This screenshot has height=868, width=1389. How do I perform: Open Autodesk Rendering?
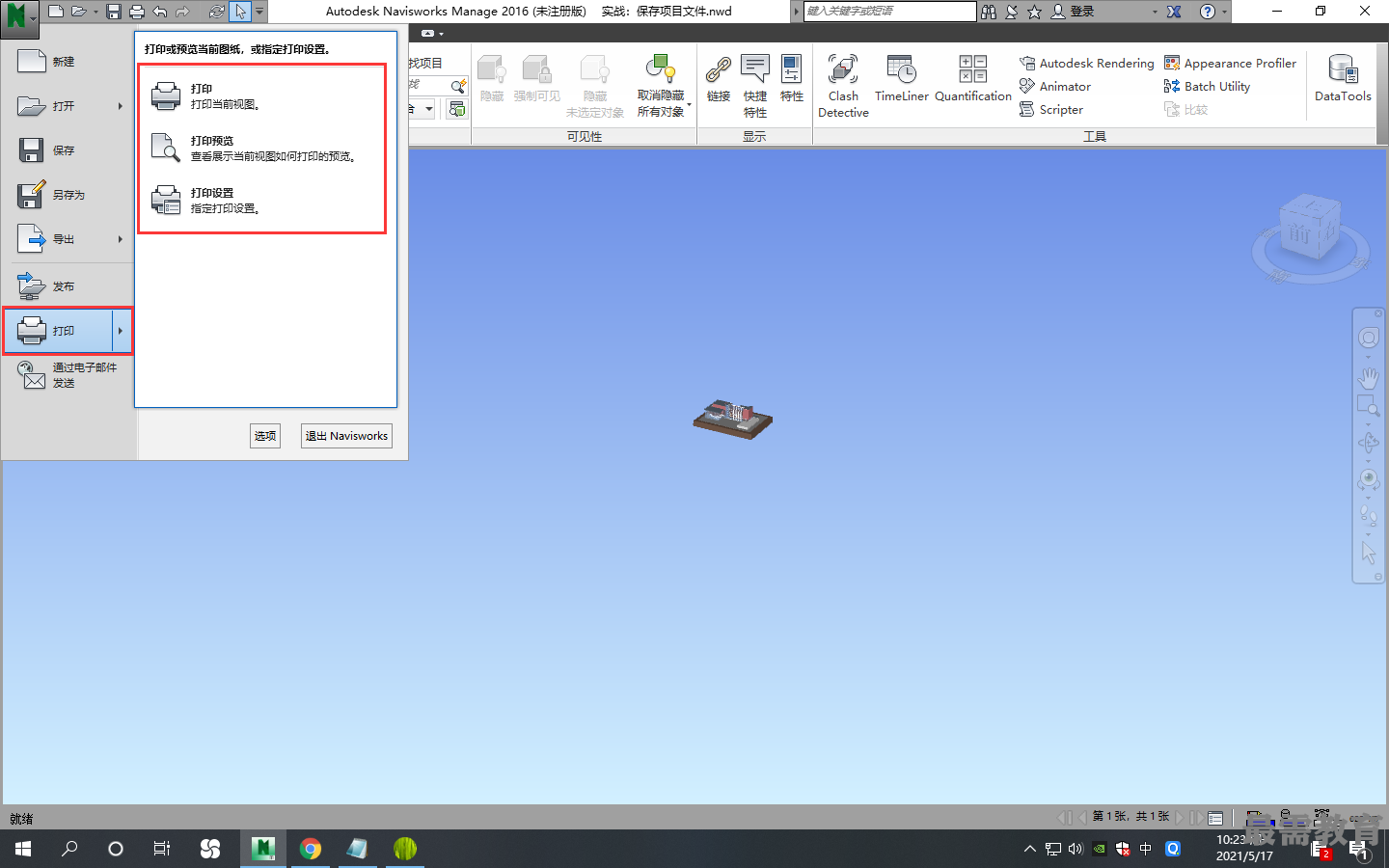click(x=1087, y=63)
